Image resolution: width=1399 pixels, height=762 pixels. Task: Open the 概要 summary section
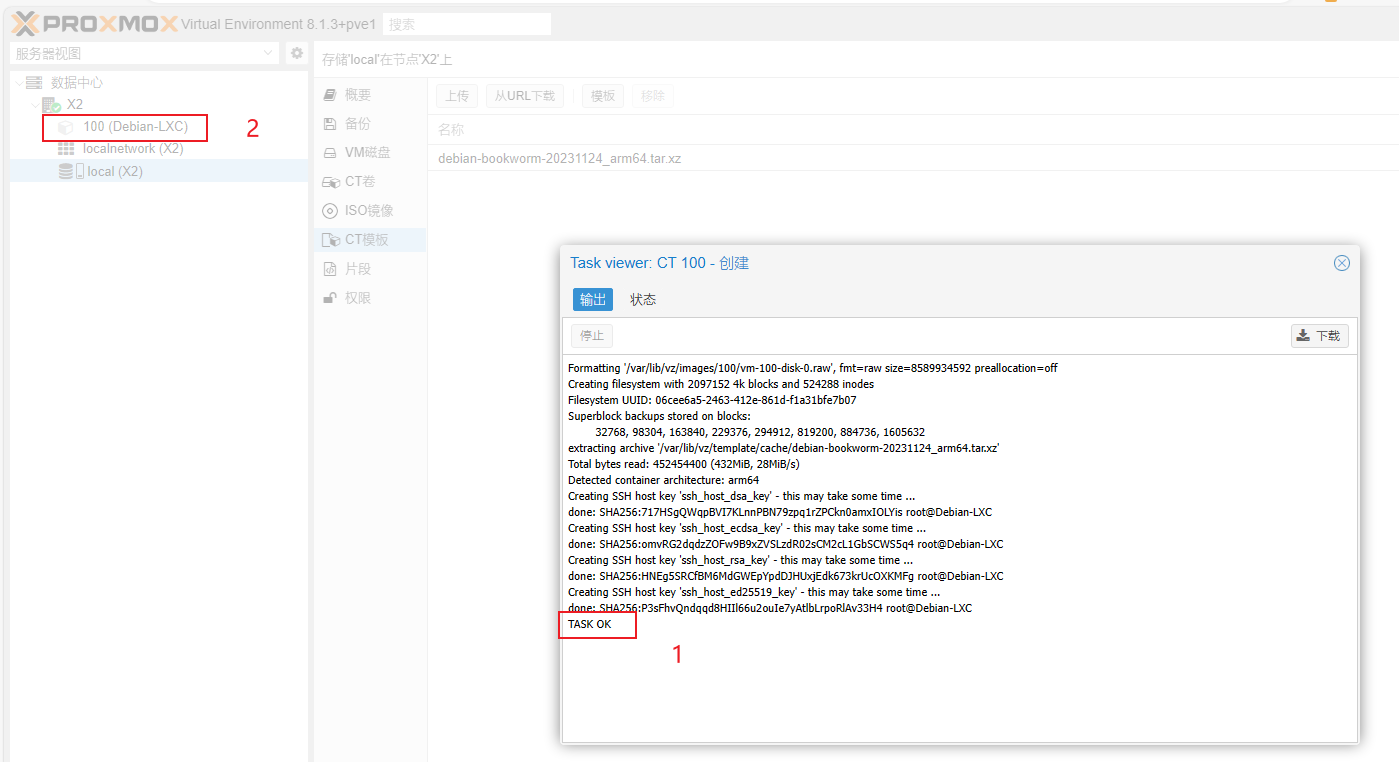pyautogui.click(x=357, y=95)
